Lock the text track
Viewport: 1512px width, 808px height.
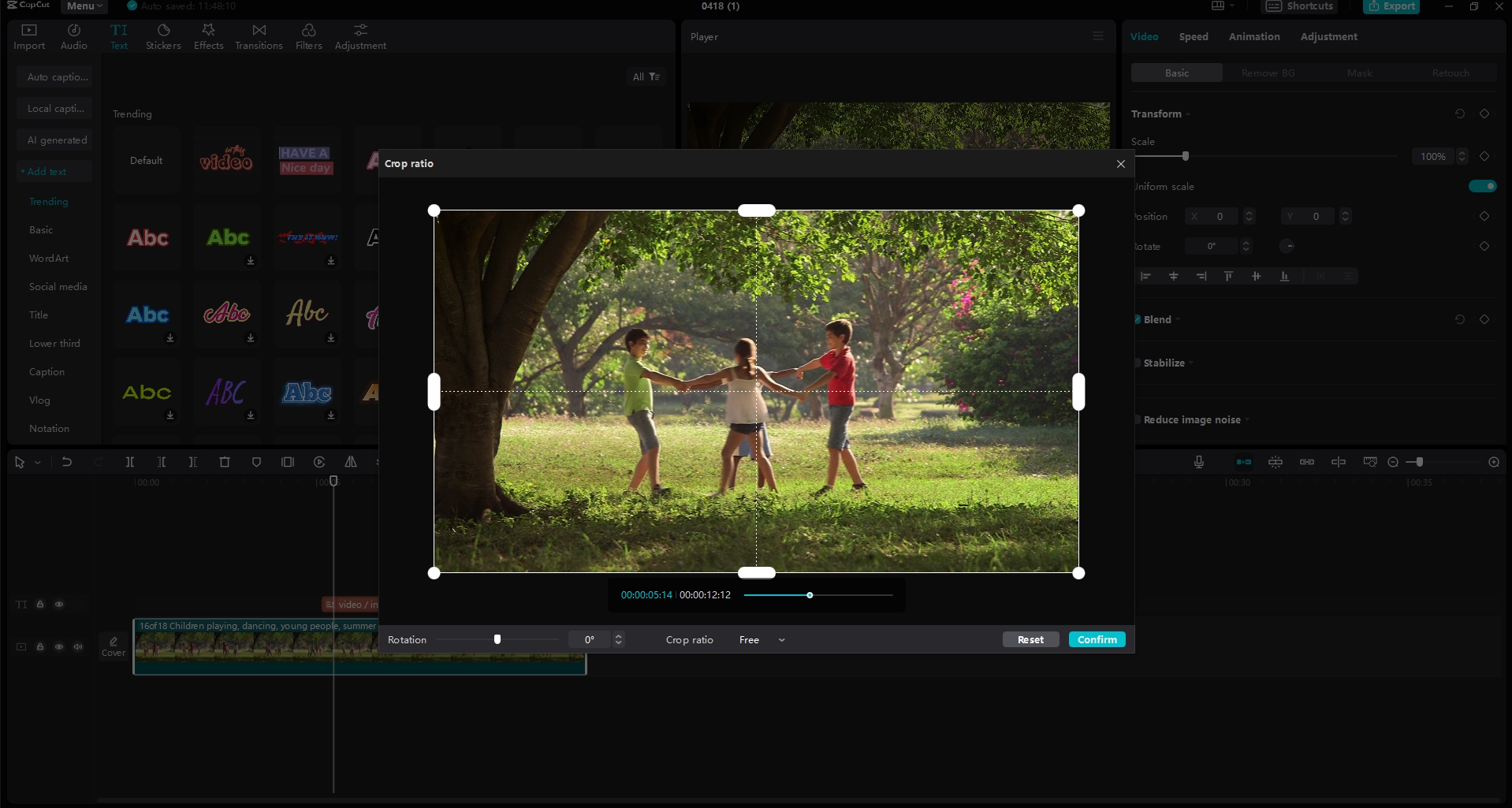pos(40,604)
